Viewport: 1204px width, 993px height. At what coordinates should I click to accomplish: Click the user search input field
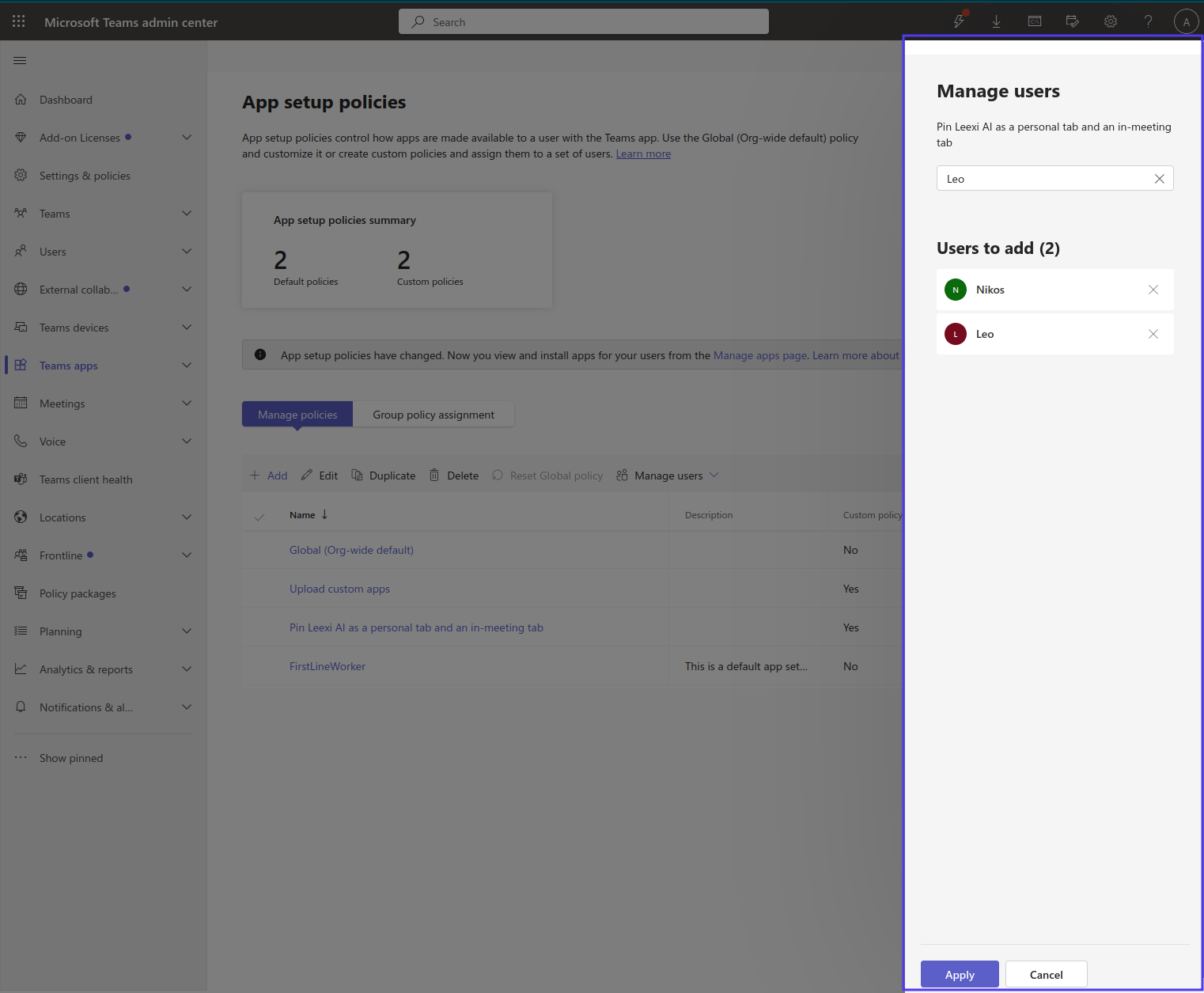(1044, 179)
